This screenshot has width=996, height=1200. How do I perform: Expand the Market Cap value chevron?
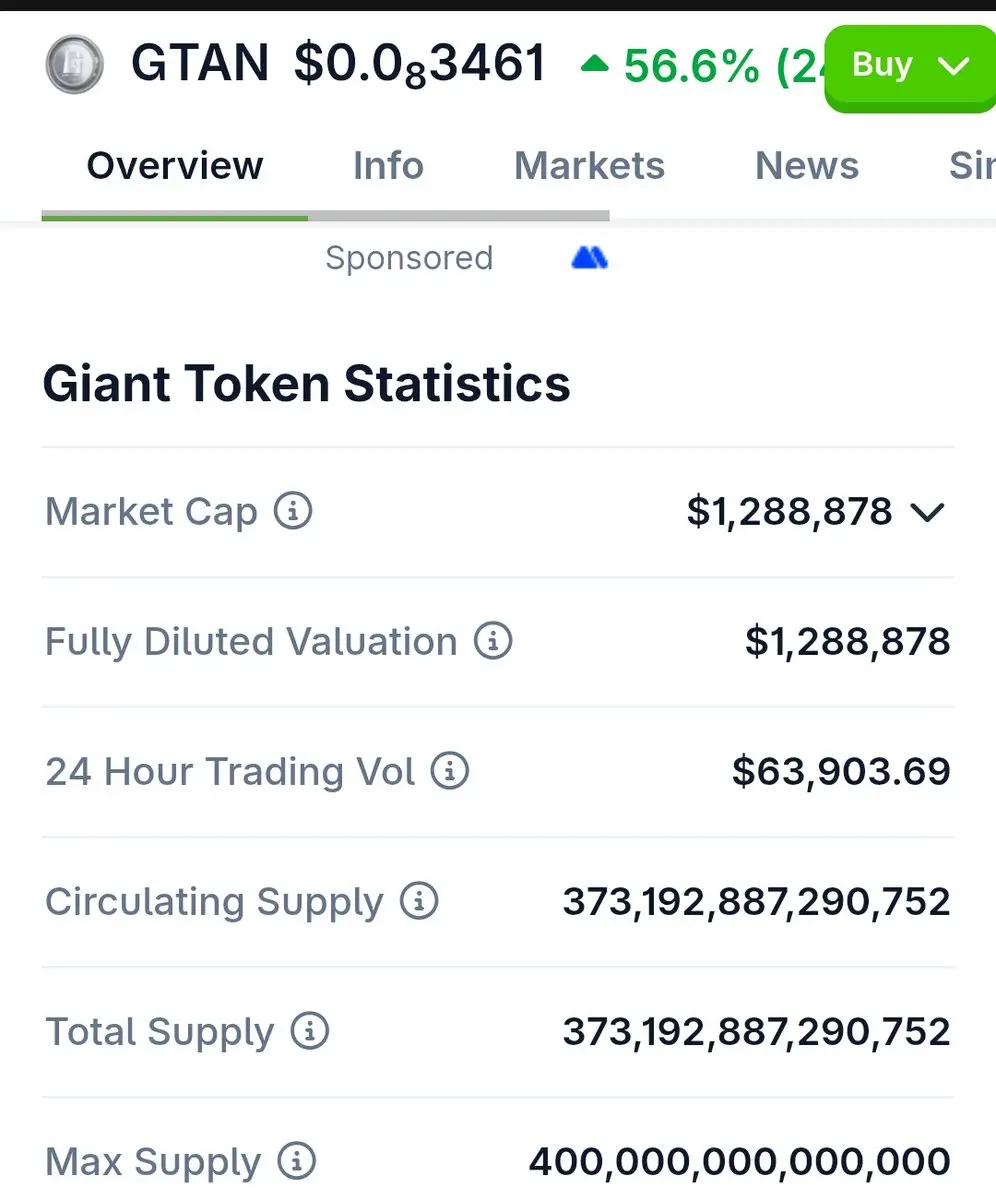pyautogui.click(x=928, y=513)
